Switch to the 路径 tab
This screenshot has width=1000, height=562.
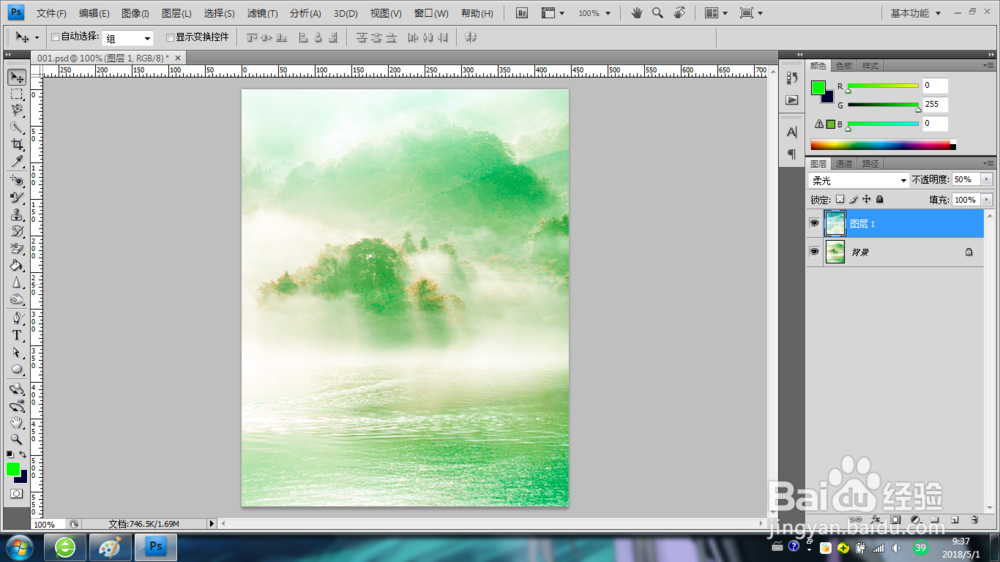coord(870,164)
